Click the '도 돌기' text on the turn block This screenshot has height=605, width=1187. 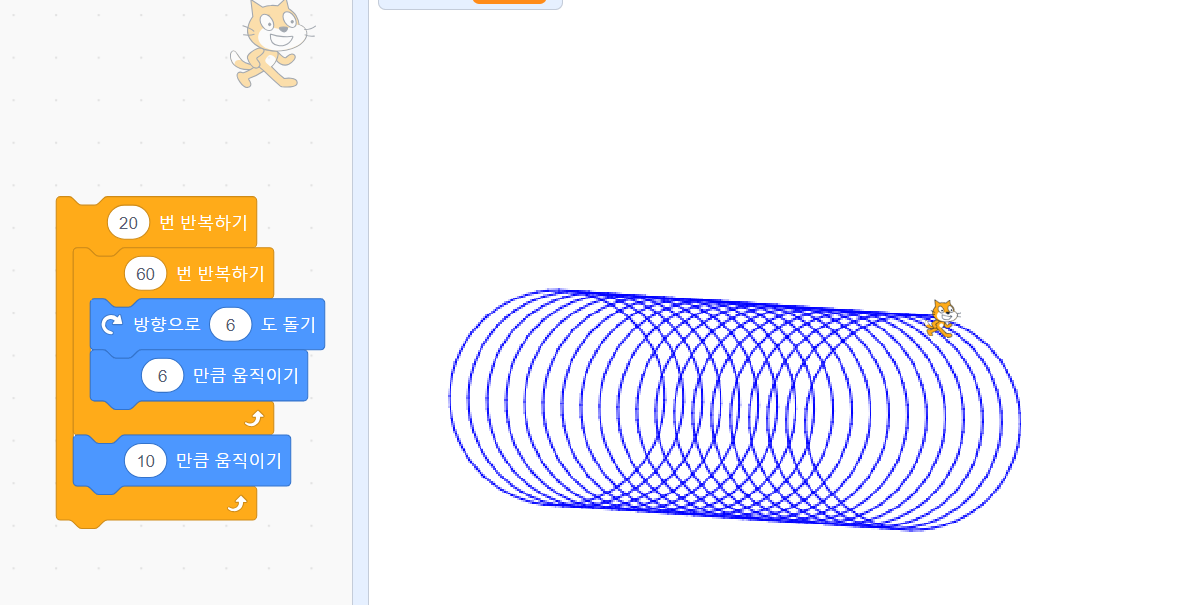pos(288,325)
